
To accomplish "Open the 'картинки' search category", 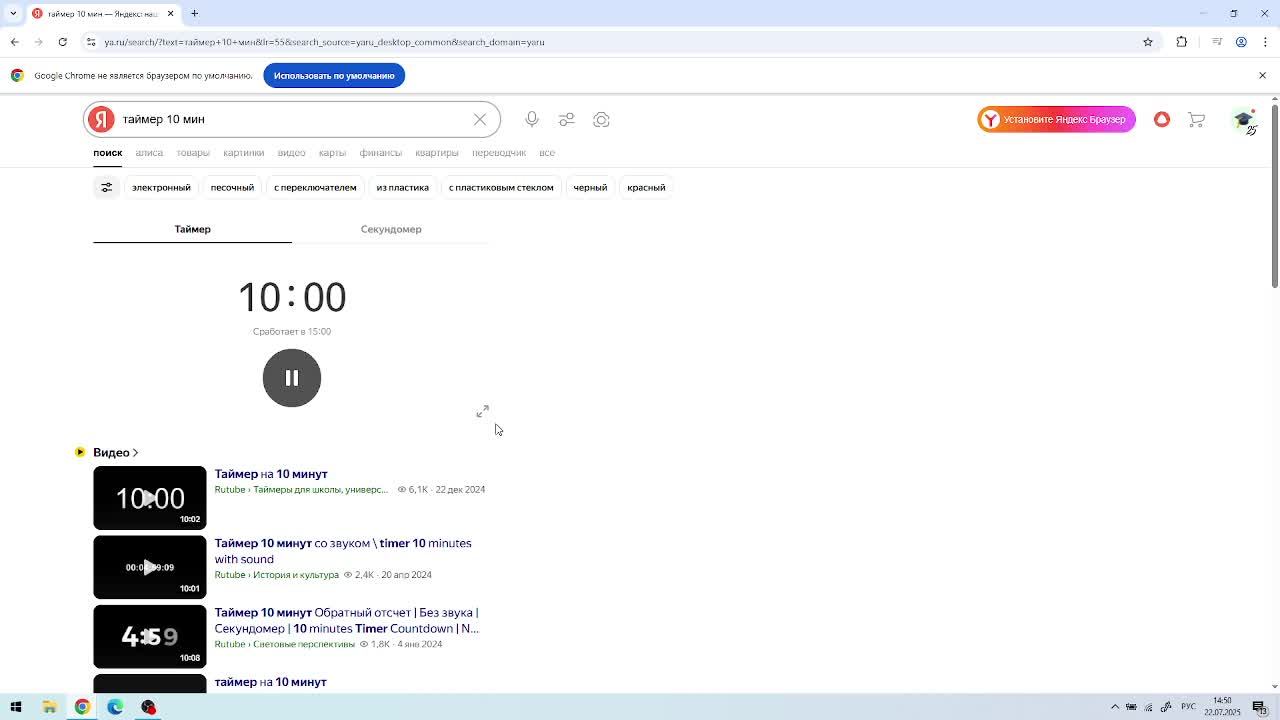I will point(244,153).
